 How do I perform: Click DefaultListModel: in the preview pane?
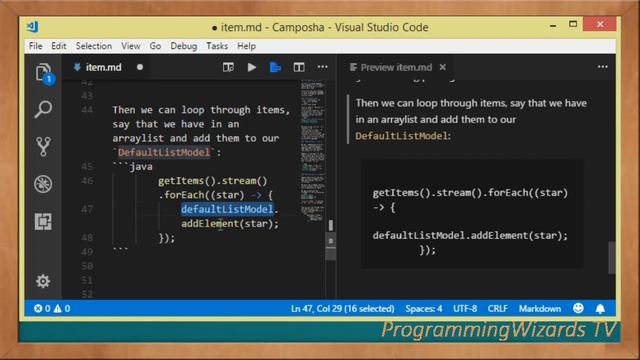click(x=403, y=136)
